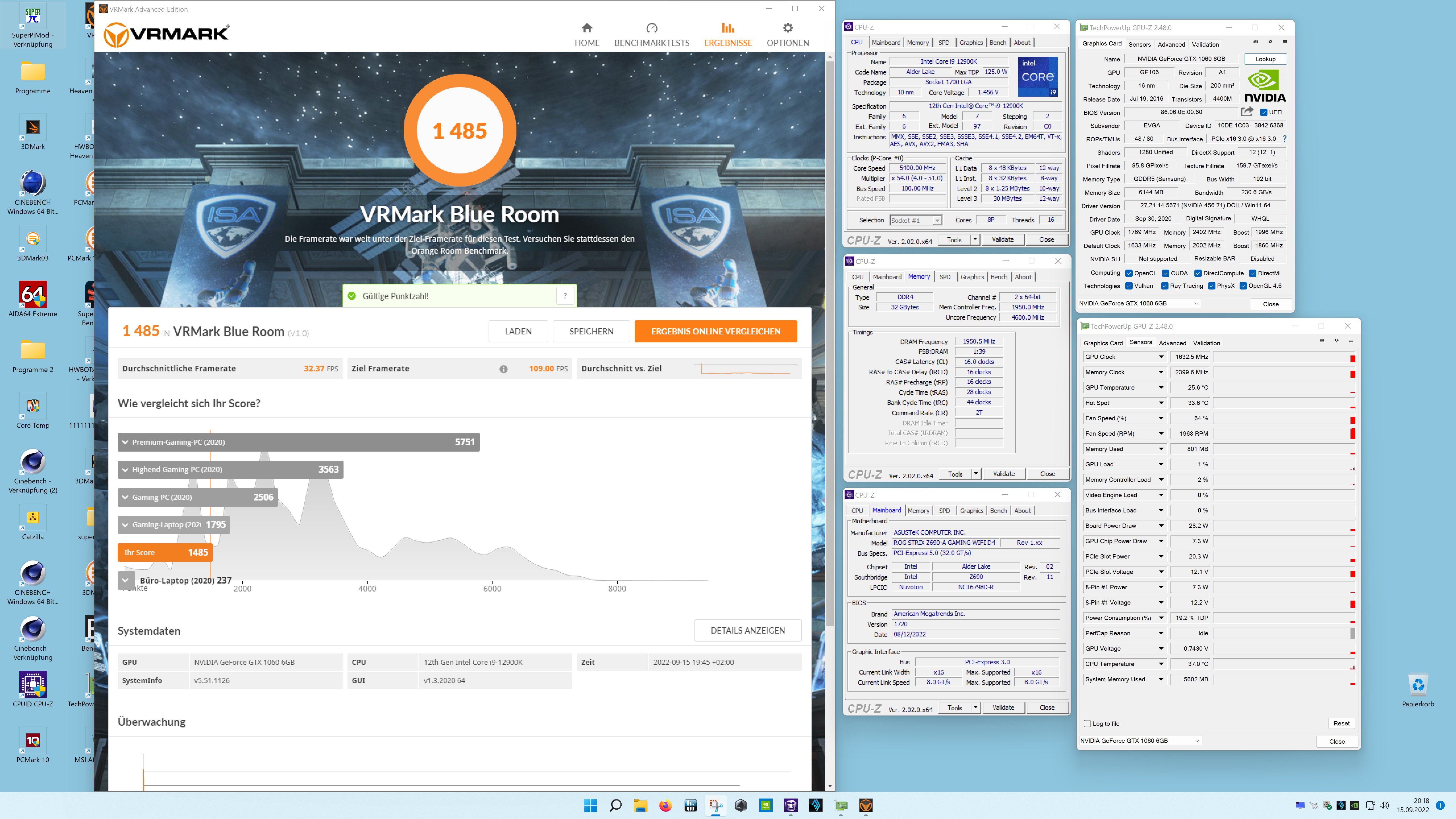1456x819 pixels.
Task: Open SuperPiMod shortcut on desktop
Action: [33, 26]
